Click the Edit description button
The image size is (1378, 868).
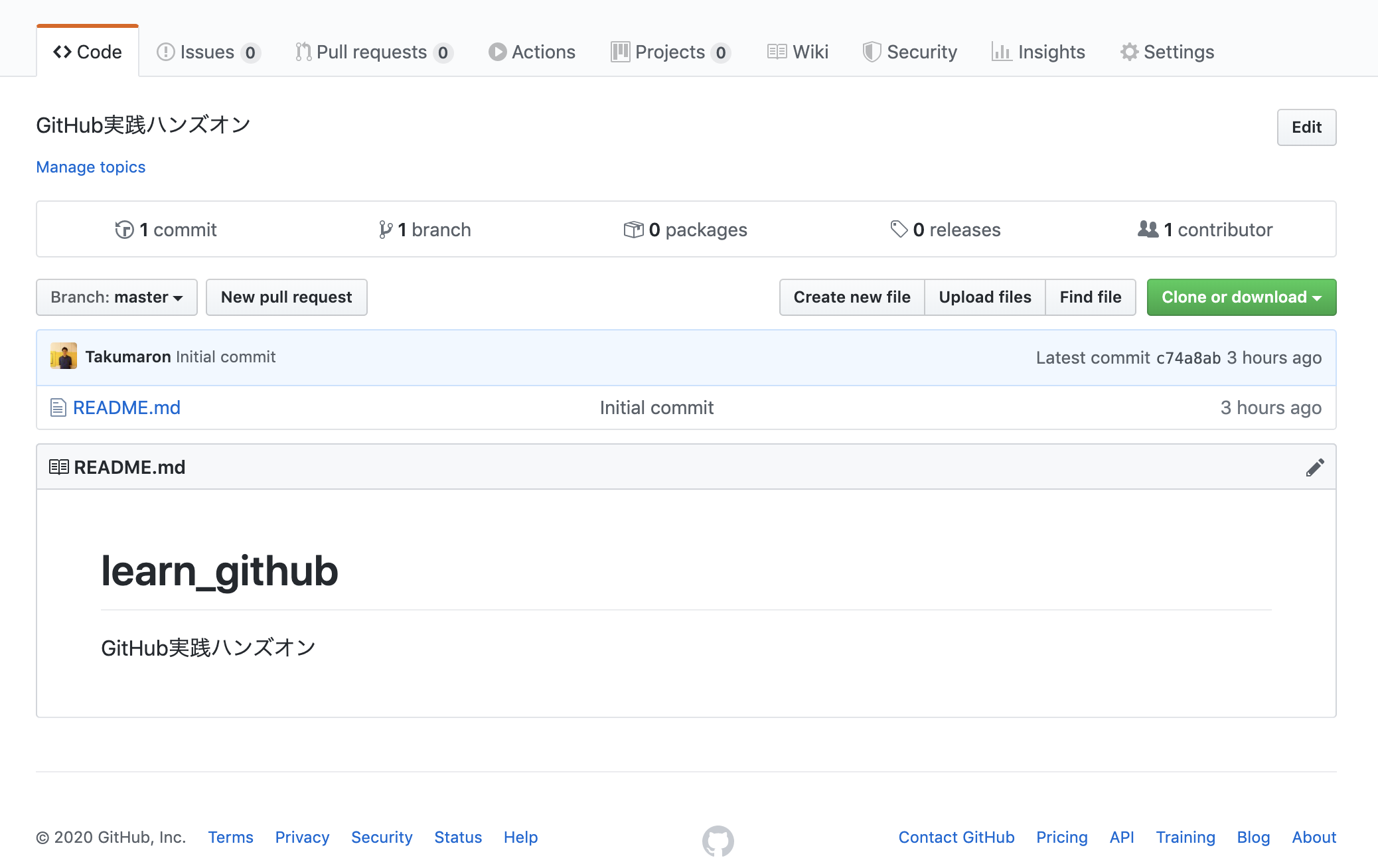[1306, 127]
